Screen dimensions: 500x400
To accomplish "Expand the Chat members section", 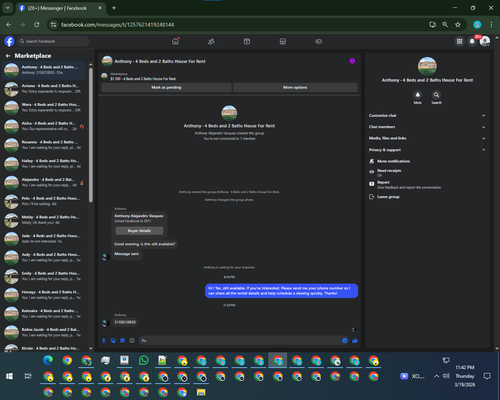I will click(x=427, y=127).
